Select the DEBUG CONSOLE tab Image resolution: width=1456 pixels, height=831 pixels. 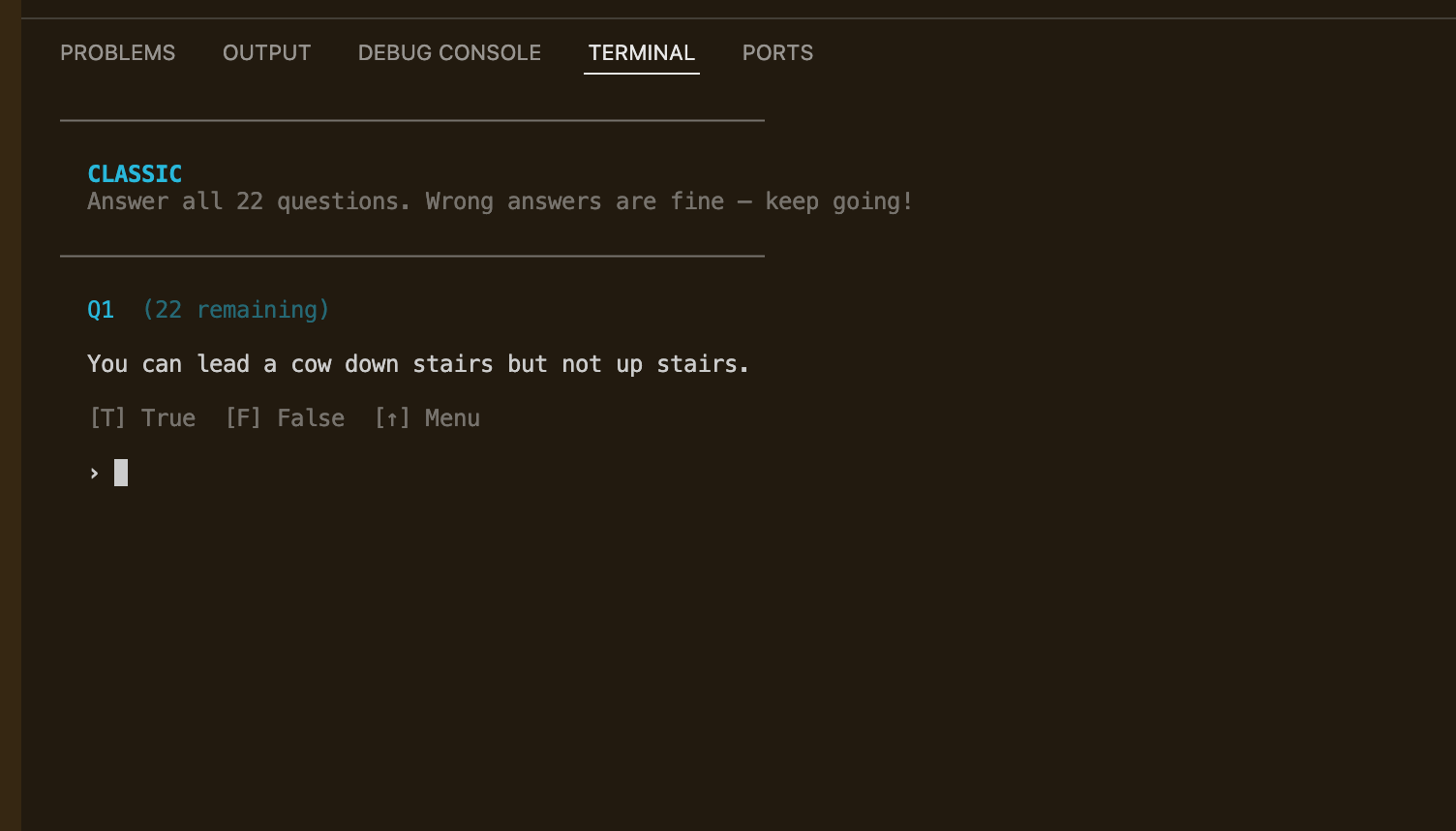click(449, 53)
